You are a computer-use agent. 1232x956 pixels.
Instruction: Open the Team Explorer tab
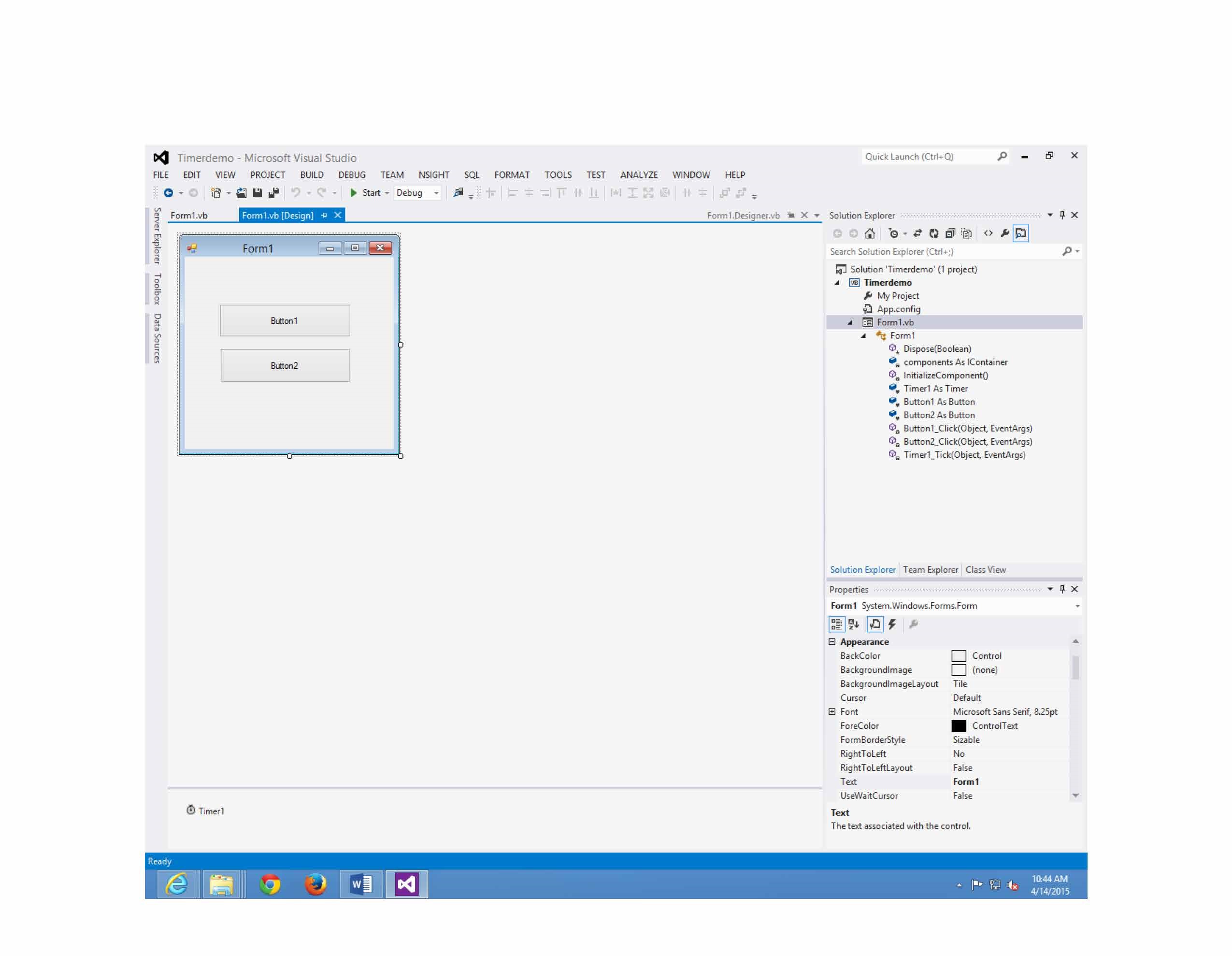click(x=930, y=569)
